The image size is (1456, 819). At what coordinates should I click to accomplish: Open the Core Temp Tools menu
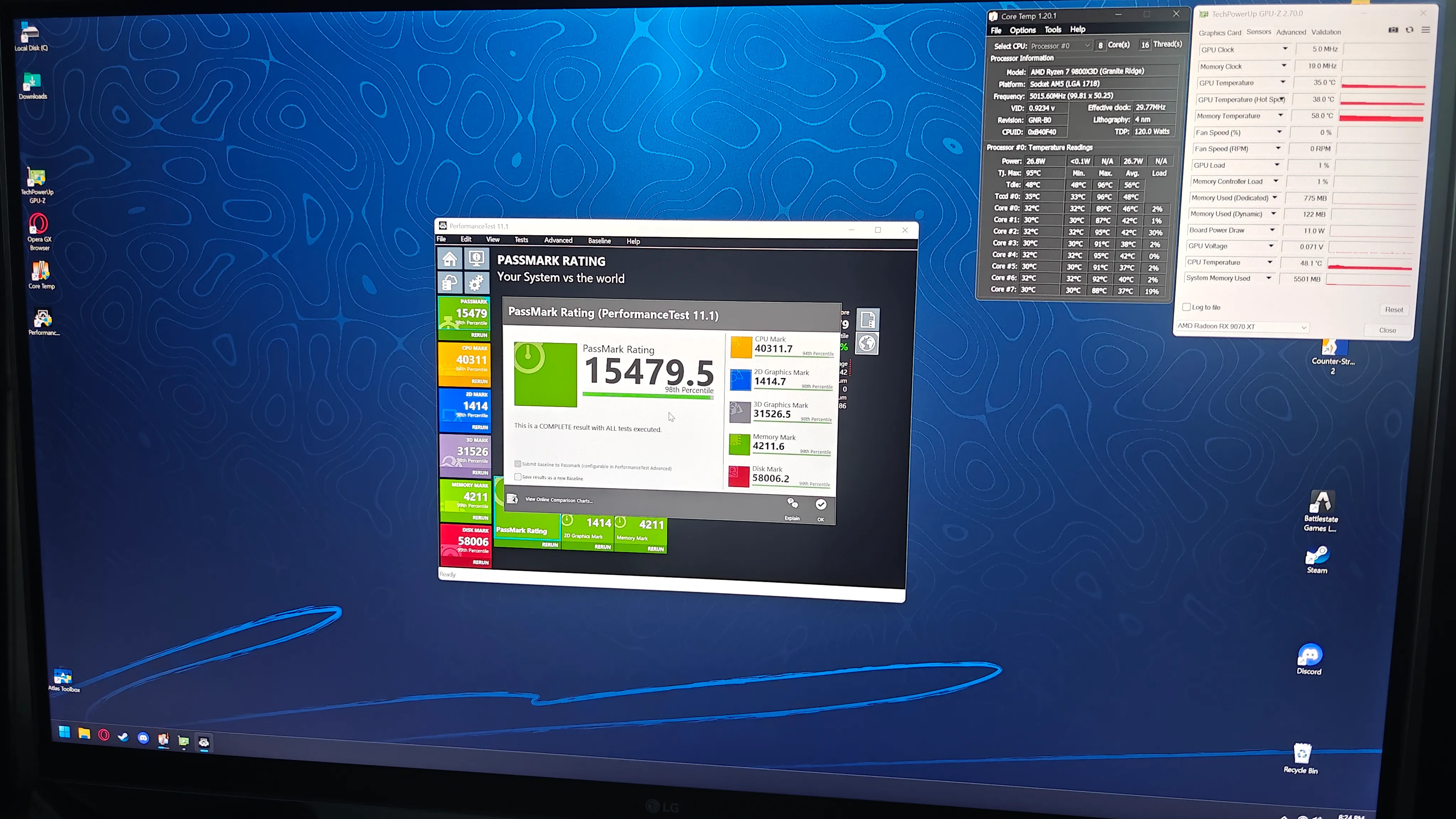(x=1053, y=30)
